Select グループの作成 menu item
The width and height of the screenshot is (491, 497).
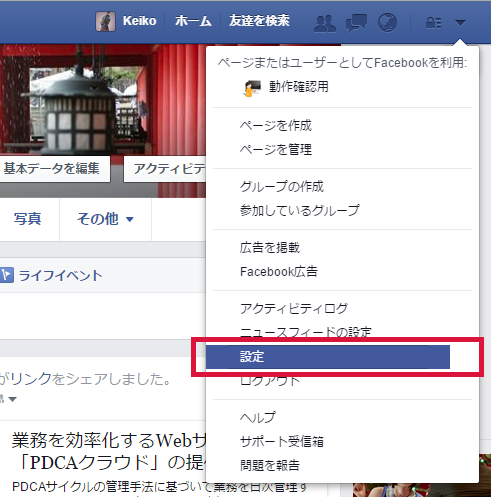(282, 186)
